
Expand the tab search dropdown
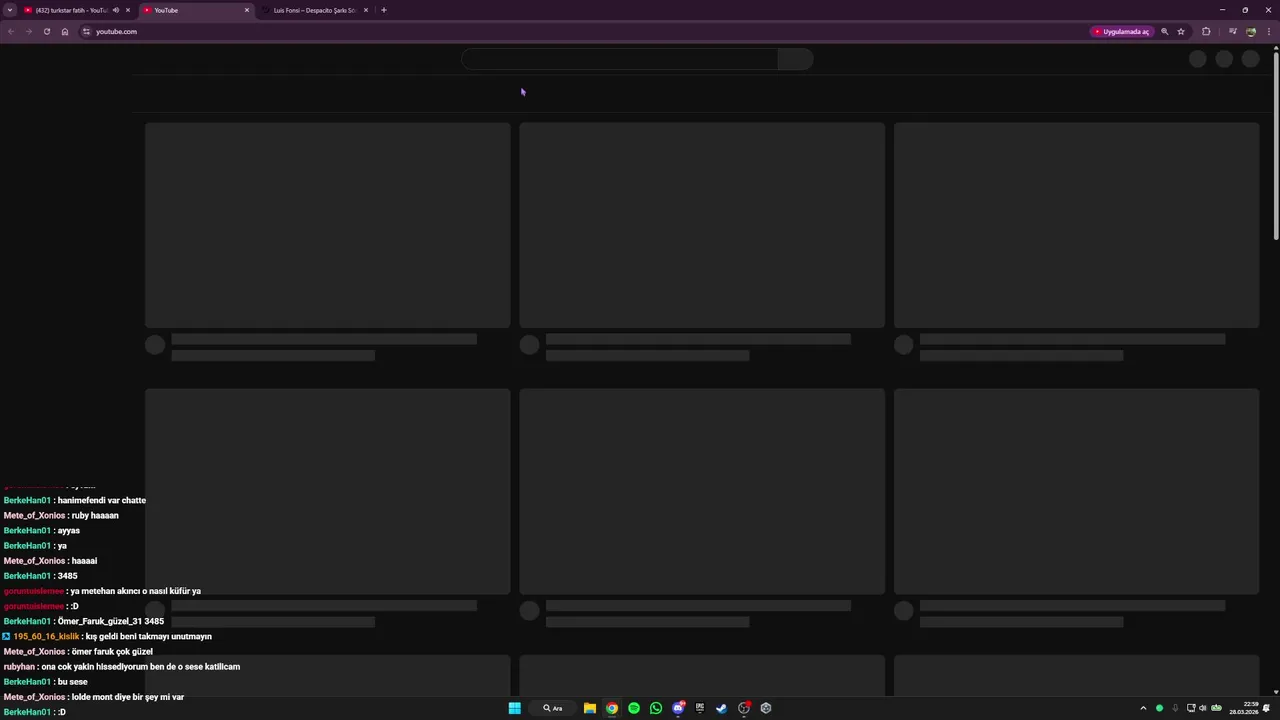point(10,10)
